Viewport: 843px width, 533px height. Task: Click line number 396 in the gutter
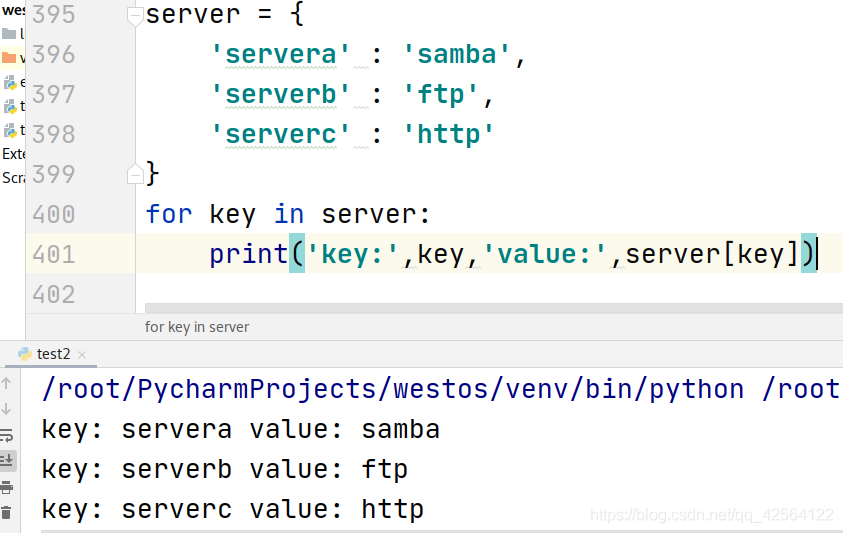pos(53,55)
